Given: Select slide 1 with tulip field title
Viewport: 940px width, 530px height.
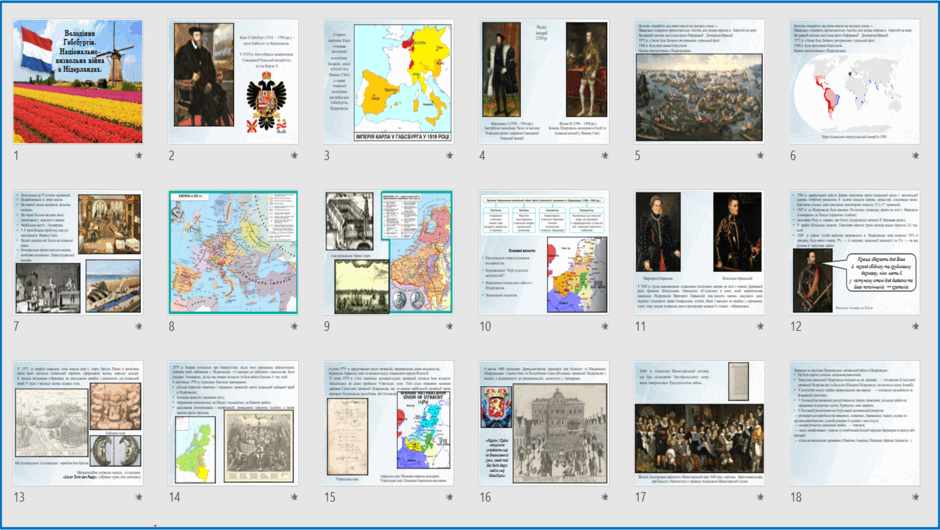Looking at the screenshot, I should (x=78, y=82).
